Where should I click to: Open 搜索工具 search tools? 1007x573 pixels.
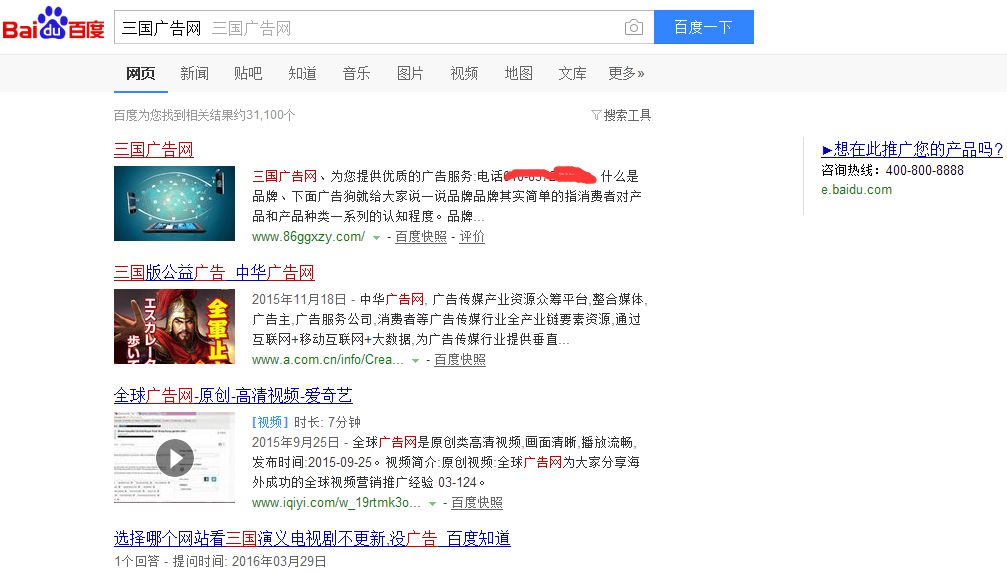pos(627,116)
